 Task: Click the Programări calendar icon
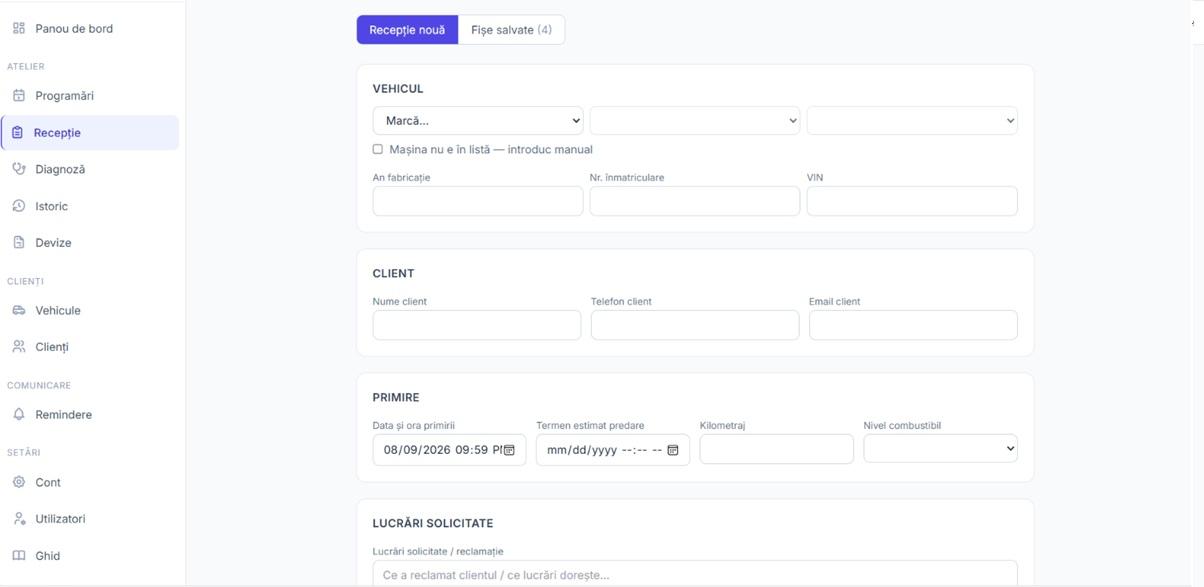18,96
